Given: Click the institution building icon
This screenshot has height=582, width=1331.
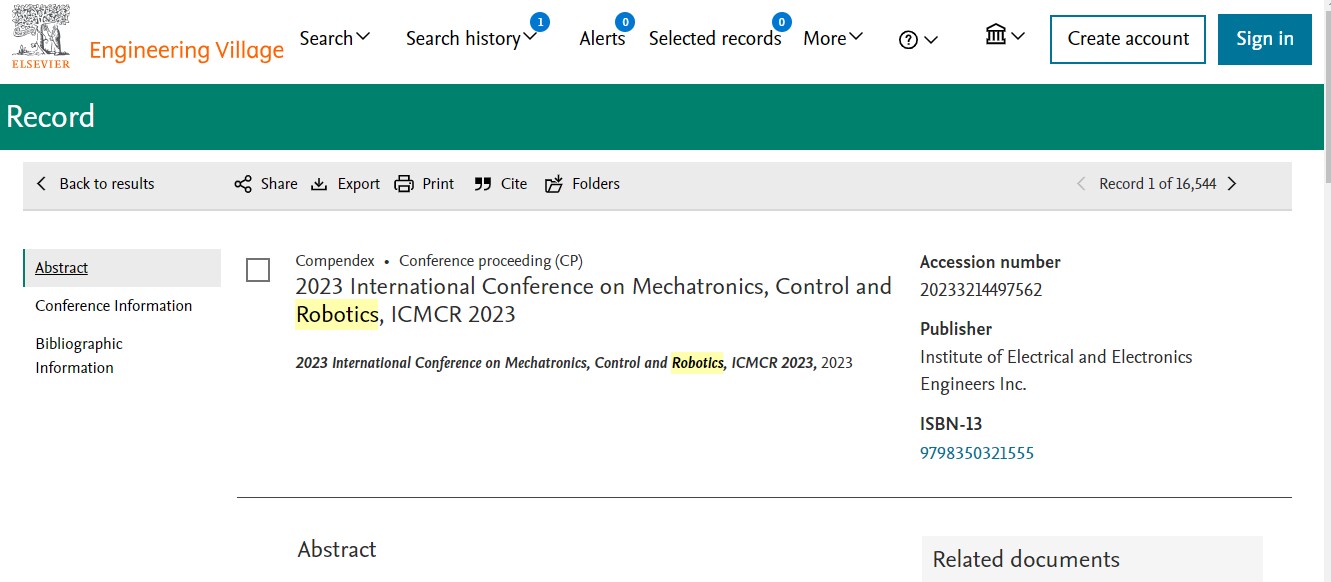Looking at the screenshot, I should coord(996,36).
